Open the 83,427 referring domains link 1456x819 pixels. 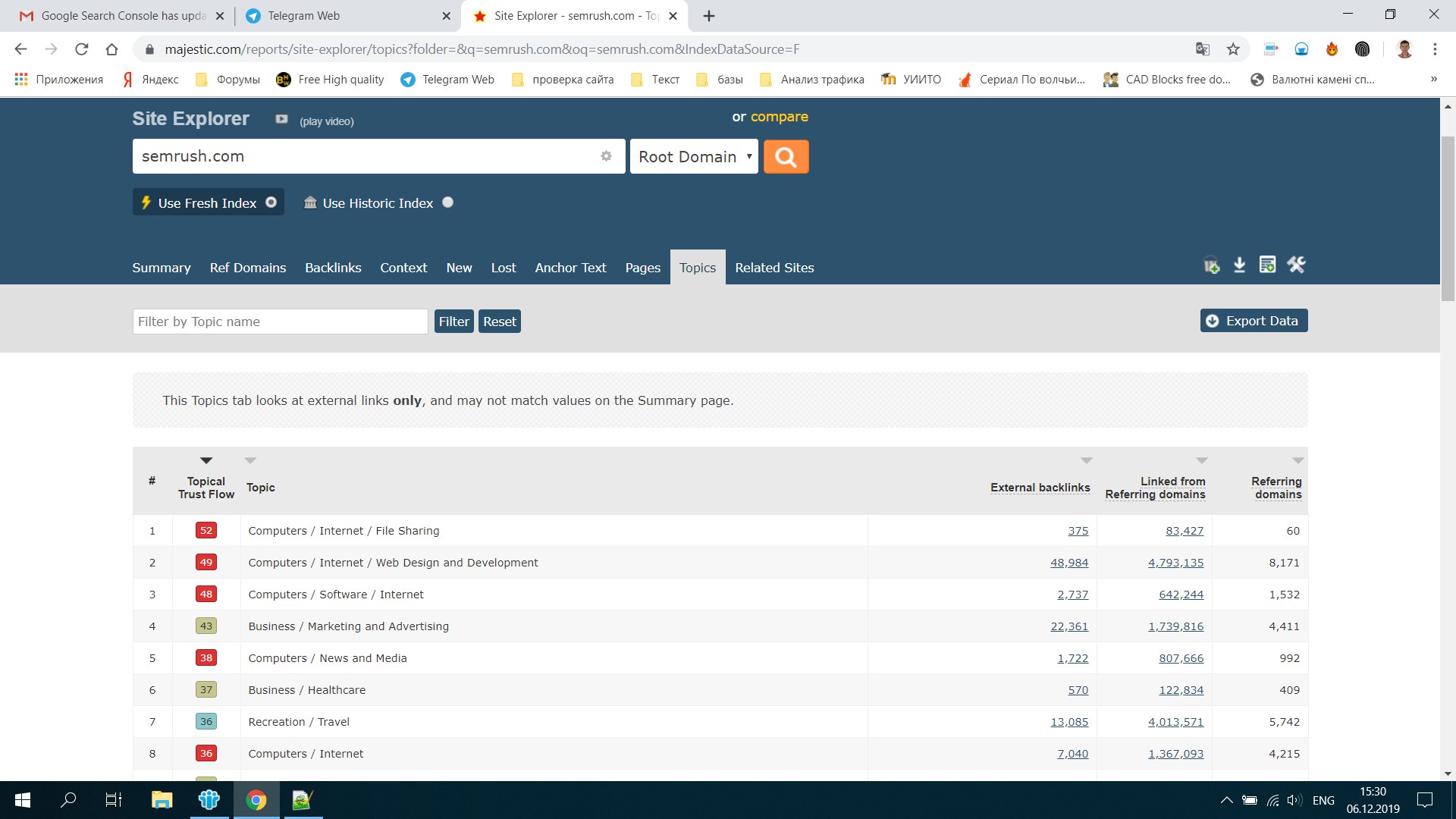[x=1185, y=531]
